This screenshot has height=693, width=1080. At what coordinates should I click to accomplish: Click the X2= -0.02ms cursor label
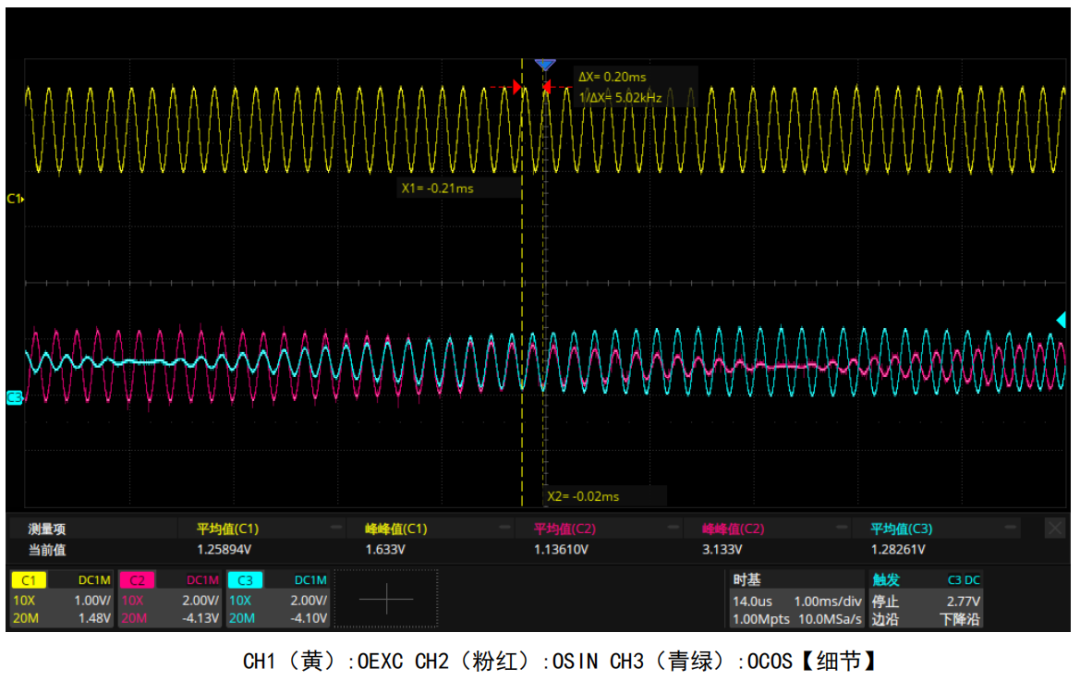583,496
